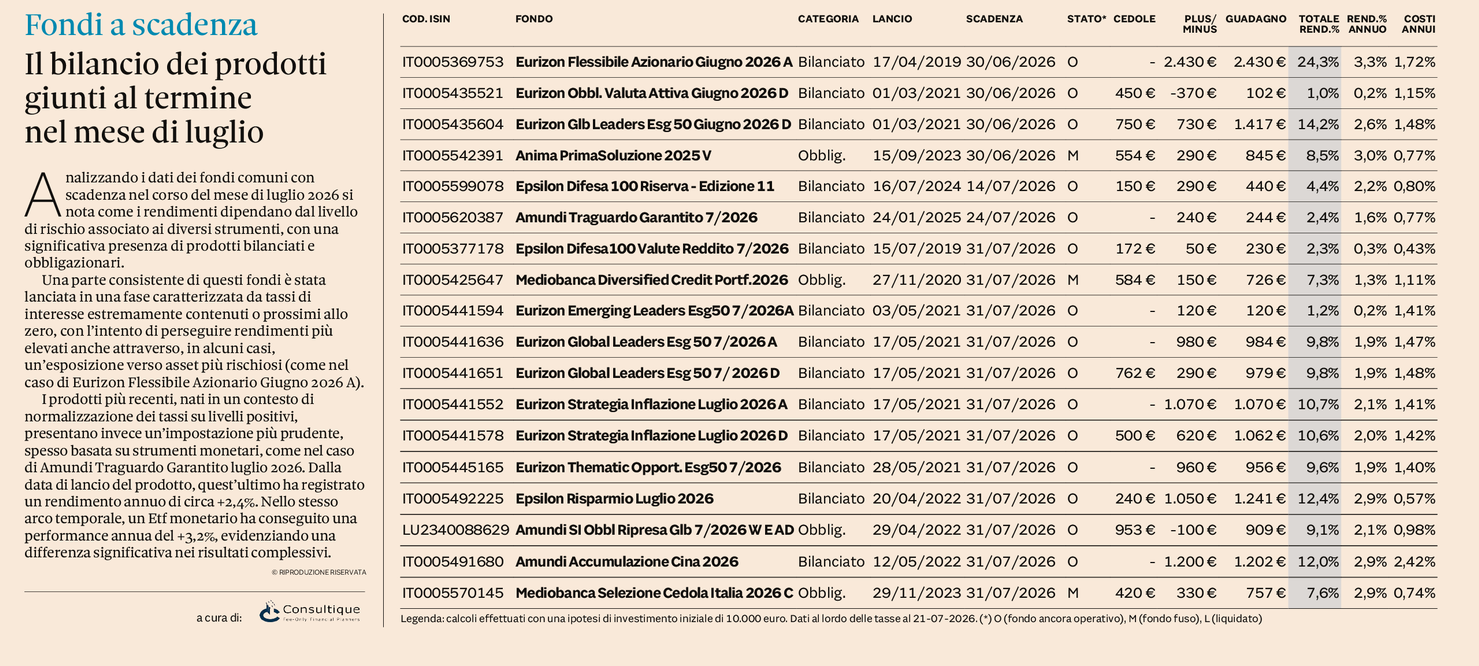The image size is (1479, 666).
Task: Select ISIN code LU2340088629
Action: point(456,529)
